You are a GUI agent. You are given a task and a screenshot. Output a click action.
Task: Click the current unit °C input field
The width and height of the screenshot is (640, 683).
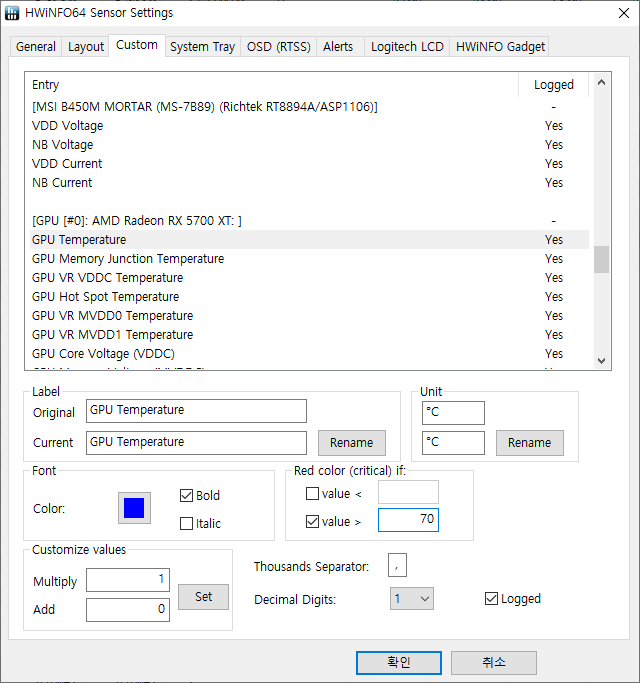click(x=453, y=443)
